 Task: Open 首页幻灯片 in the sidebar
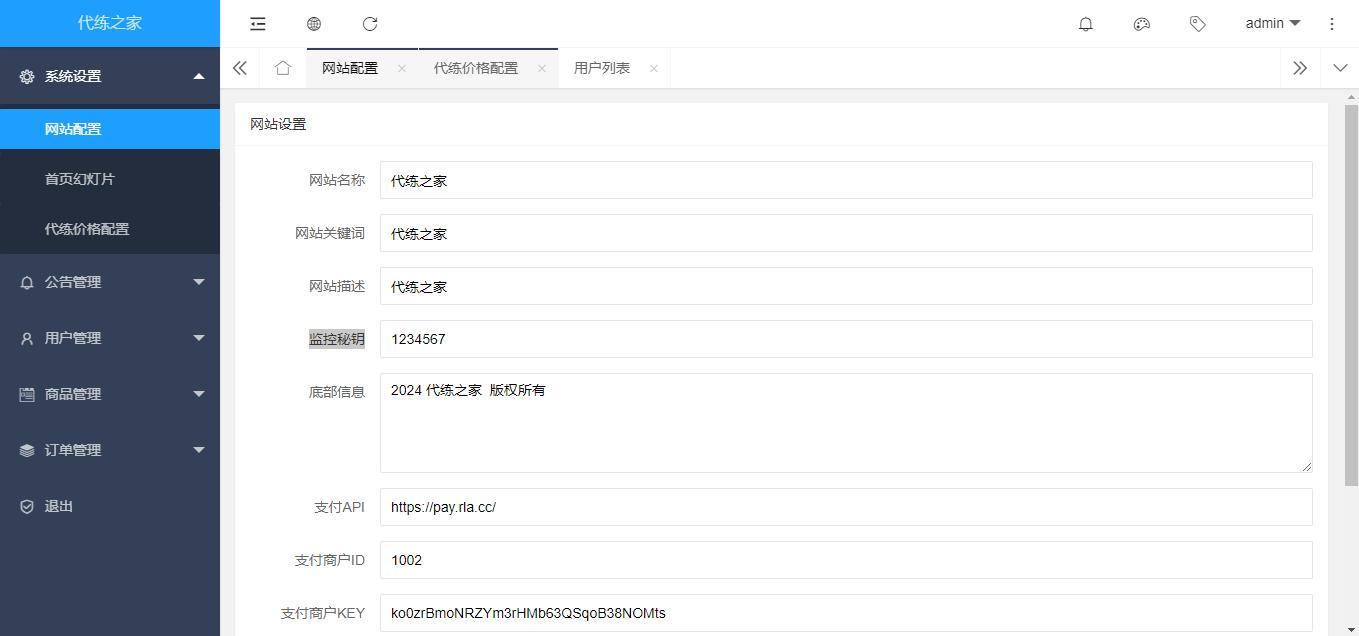click(x=110, y=179)
